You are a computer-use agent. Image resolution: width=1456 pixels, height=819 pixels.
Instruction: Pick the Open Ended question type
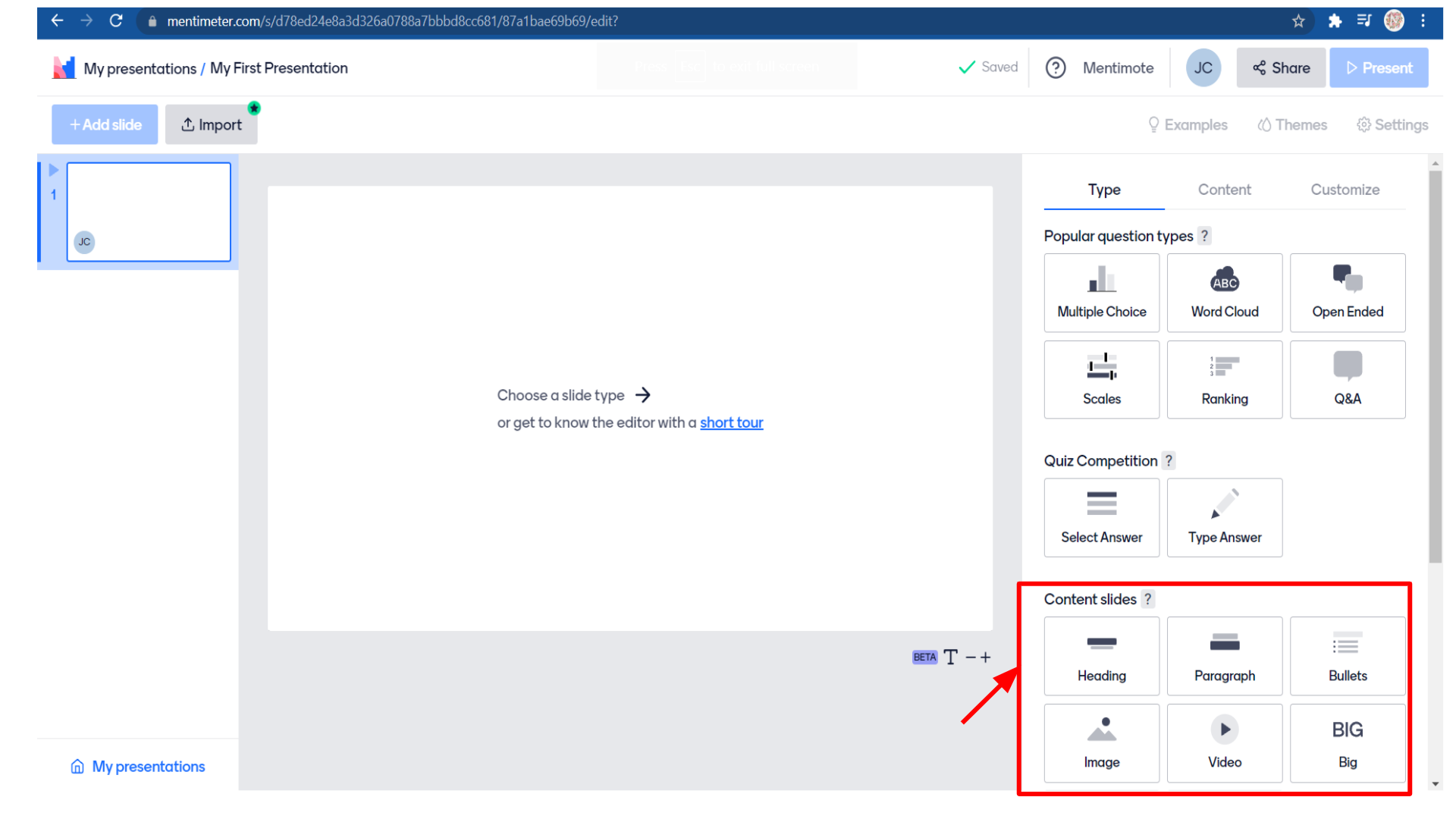1347,293
